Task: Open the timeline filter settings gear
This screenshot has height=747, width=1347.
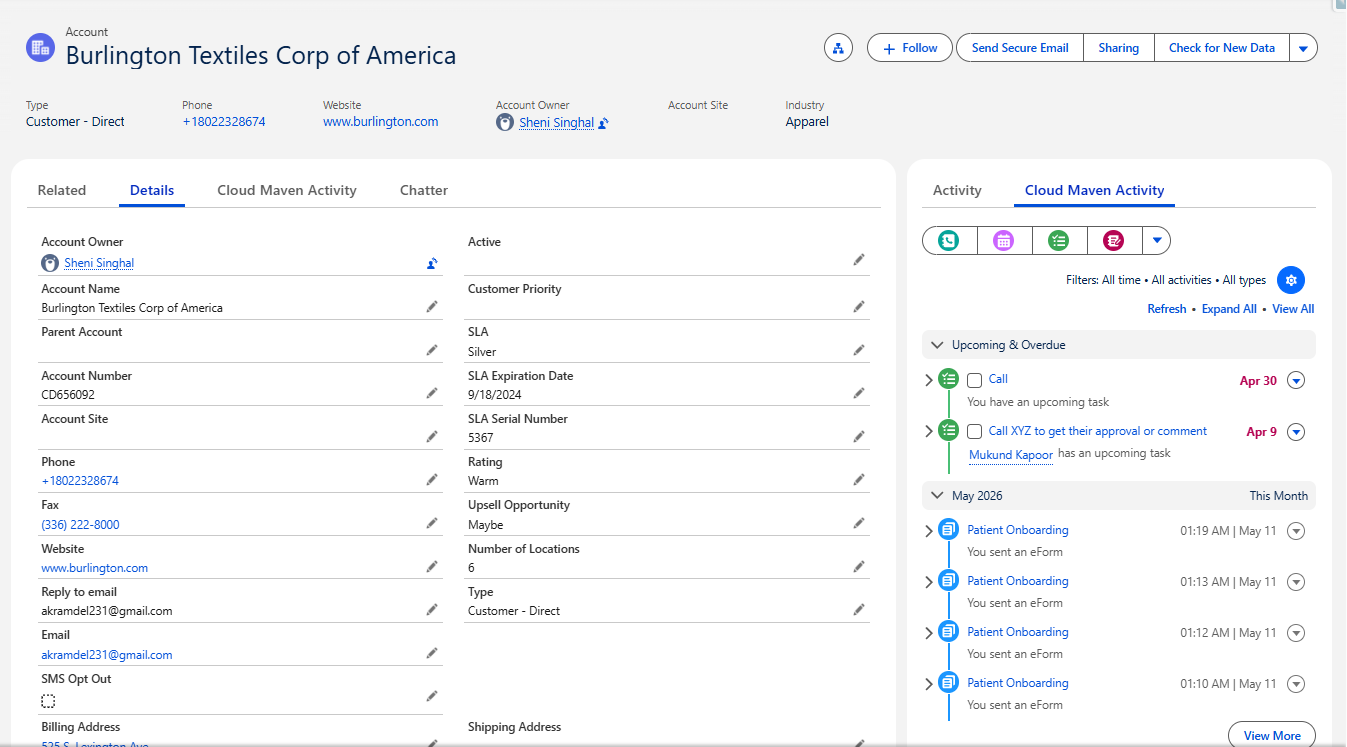Action: point(1291,280)
